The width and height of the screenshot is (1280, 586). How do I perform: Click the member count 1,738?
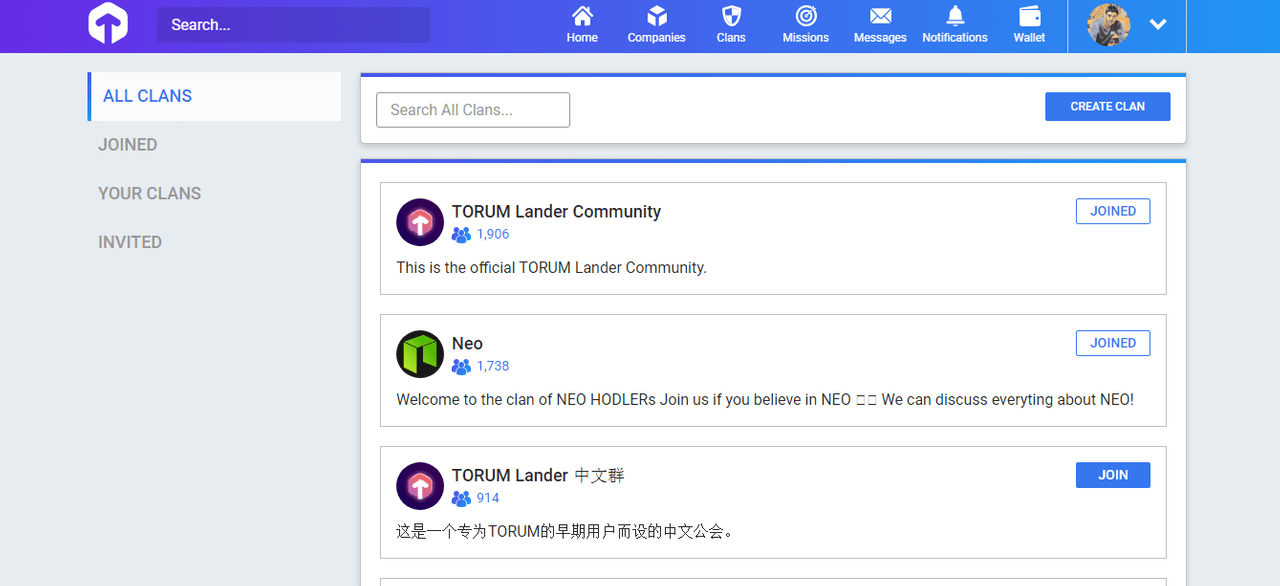[493, 366]
